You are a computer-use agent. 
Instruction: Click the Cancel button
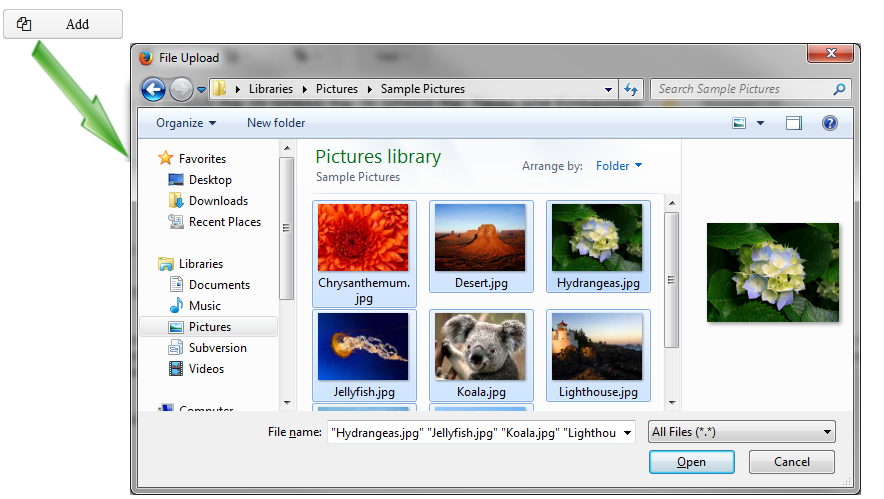coord(792,462)
